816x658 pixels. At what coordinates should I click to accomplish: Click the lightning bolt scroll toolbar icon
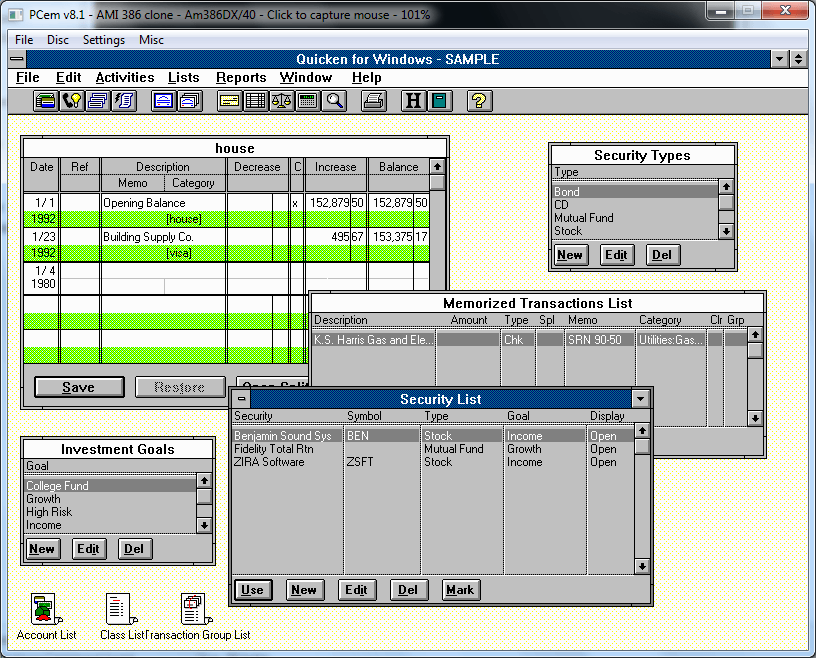click(x=124, y=100)
